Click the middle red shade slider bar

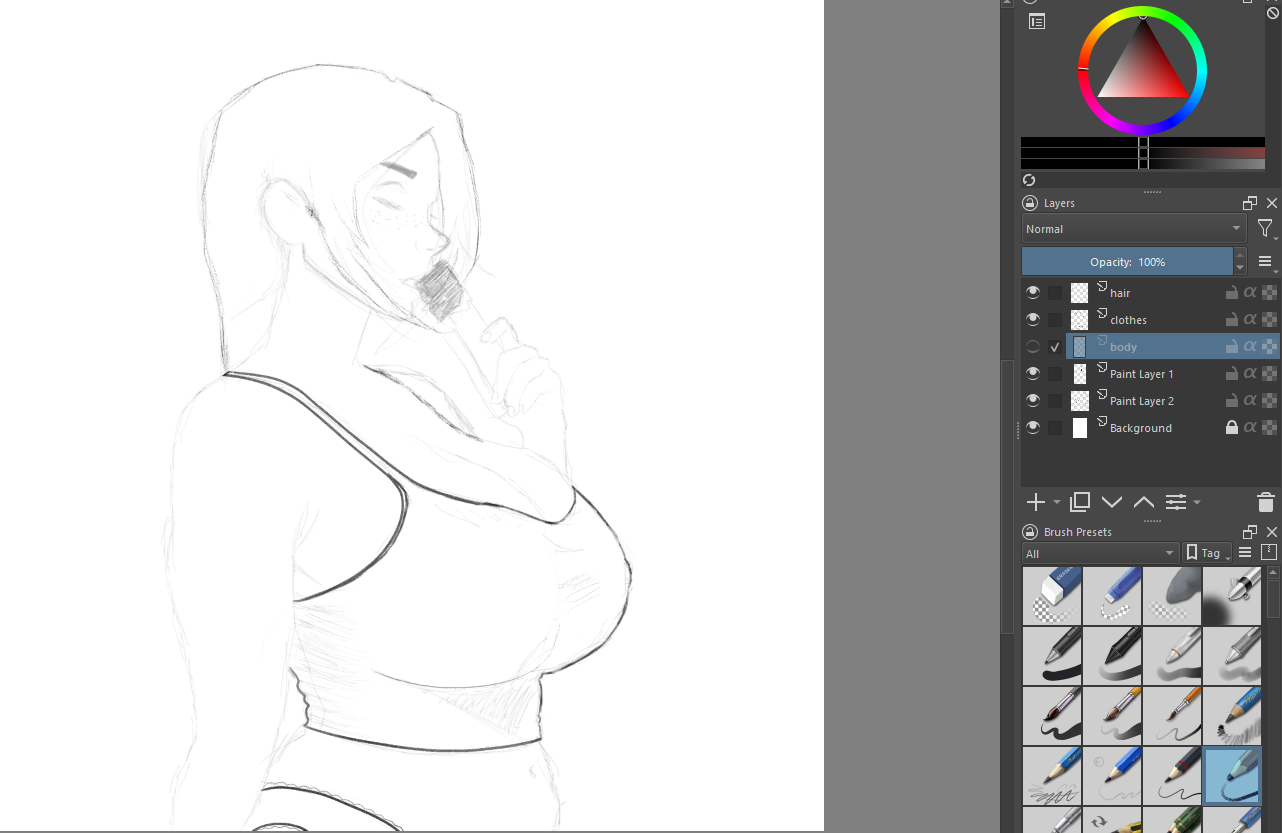point(1143,153)
